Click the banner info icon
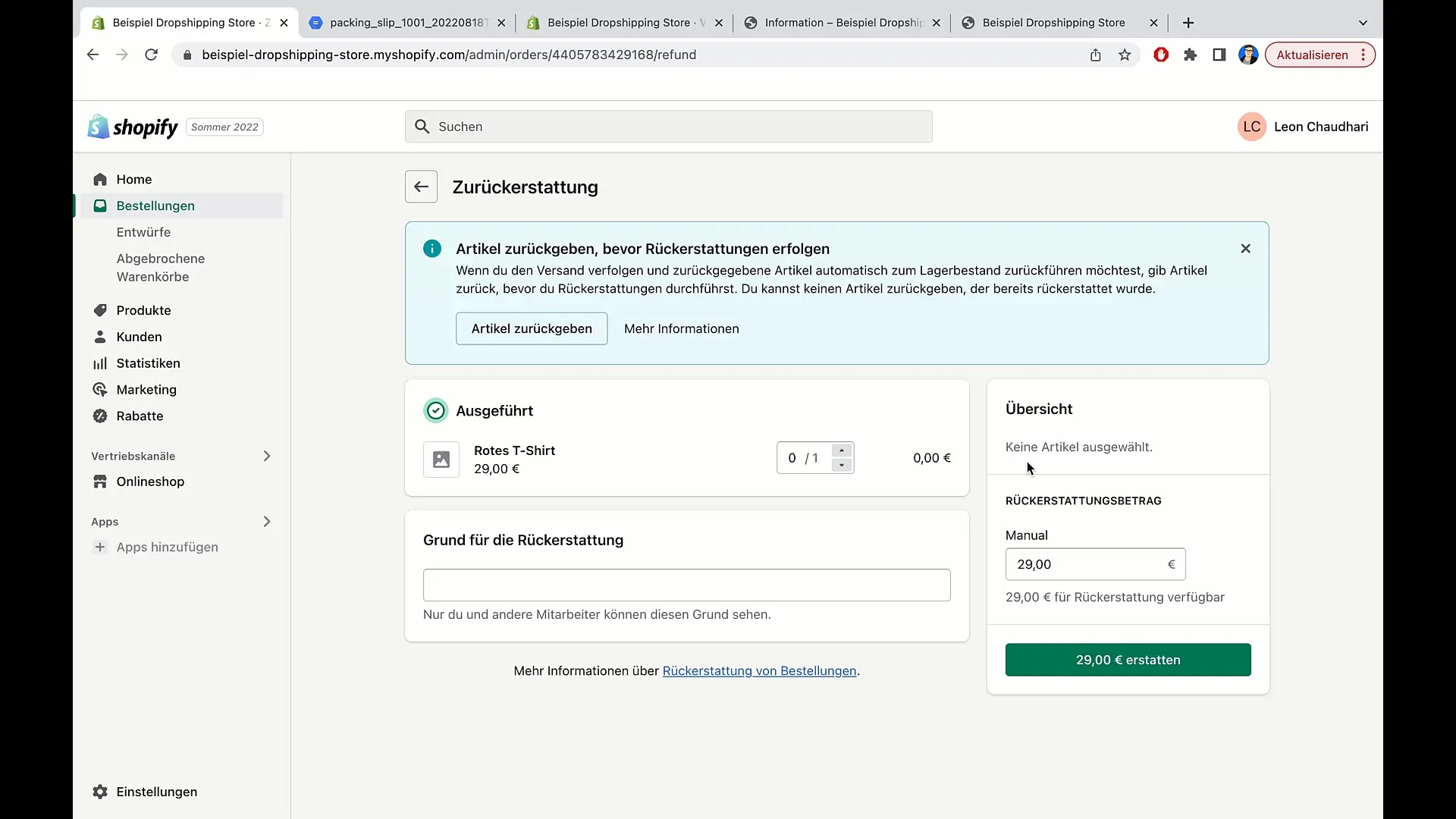1456x819 pixels. (x=432, y=249)
